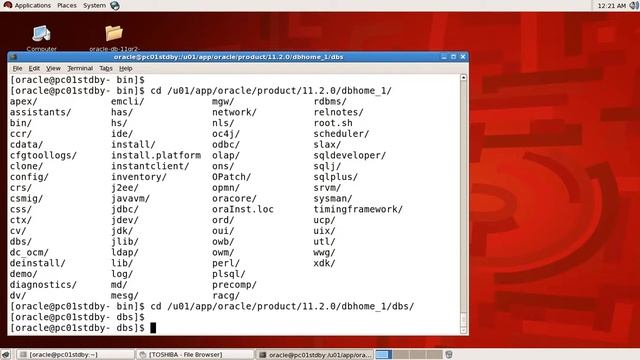Open the Terminal menu in terminal window
This screenshot has height=360, width=640.
pos(80,69)
